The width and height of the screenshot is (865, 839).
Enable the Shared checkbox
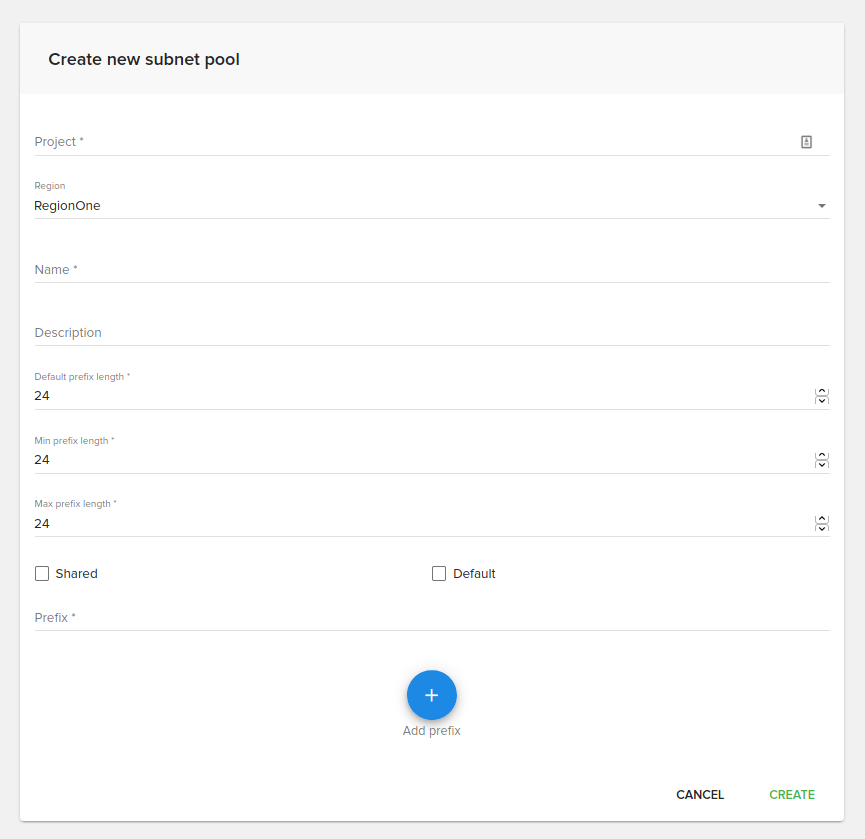click(42, 574)
